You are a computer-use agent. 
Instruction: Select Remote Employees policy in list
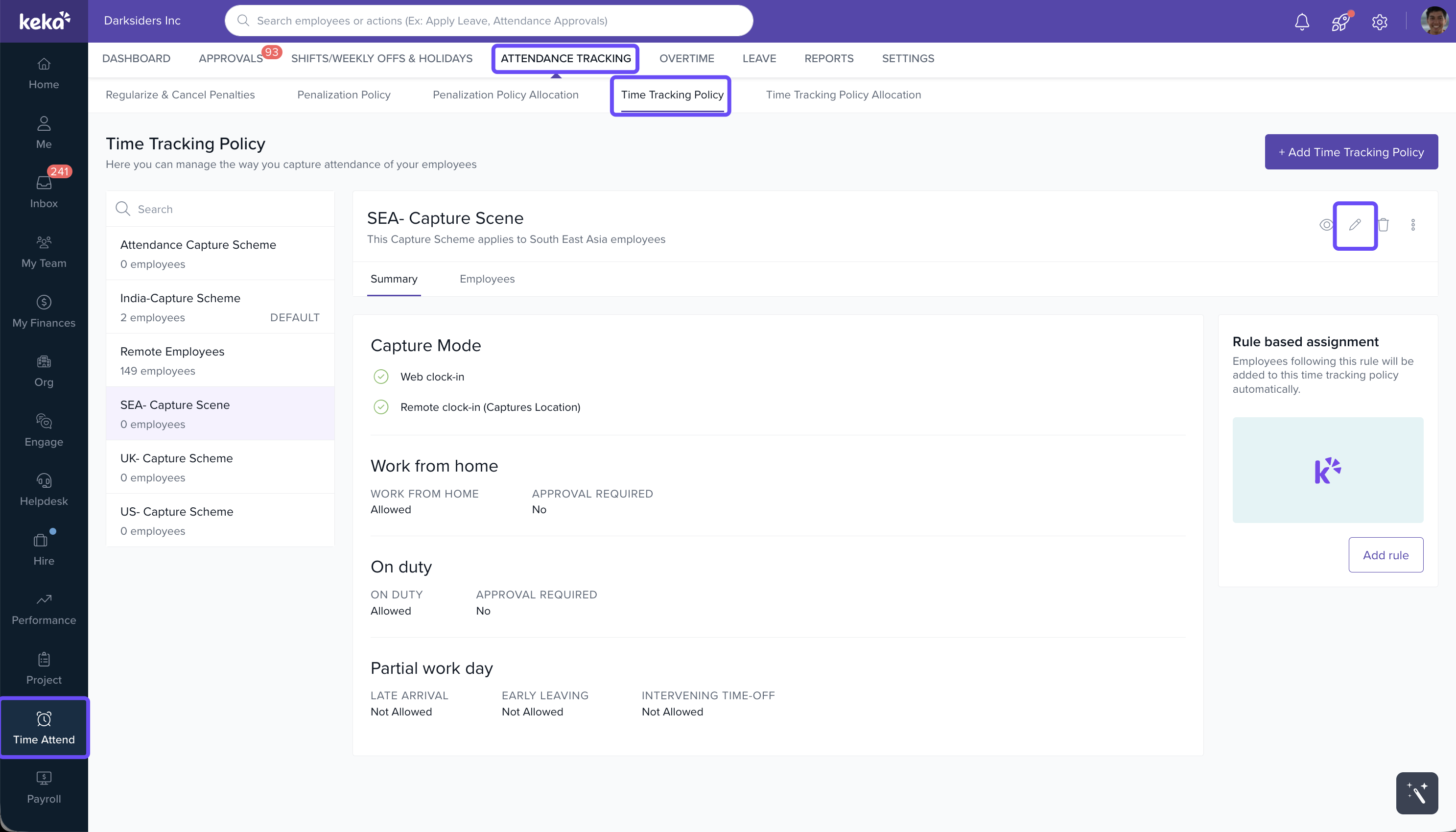point(220,360)
